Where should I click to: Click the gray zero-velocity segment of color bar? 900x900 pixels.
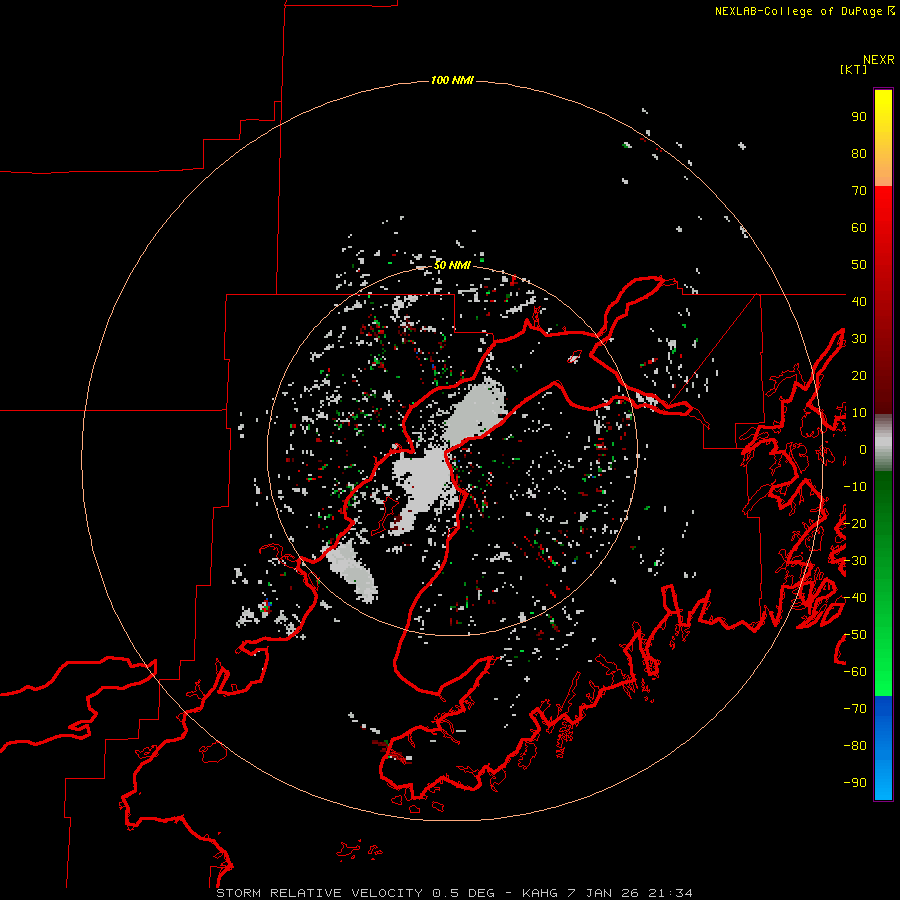point(883,443)
